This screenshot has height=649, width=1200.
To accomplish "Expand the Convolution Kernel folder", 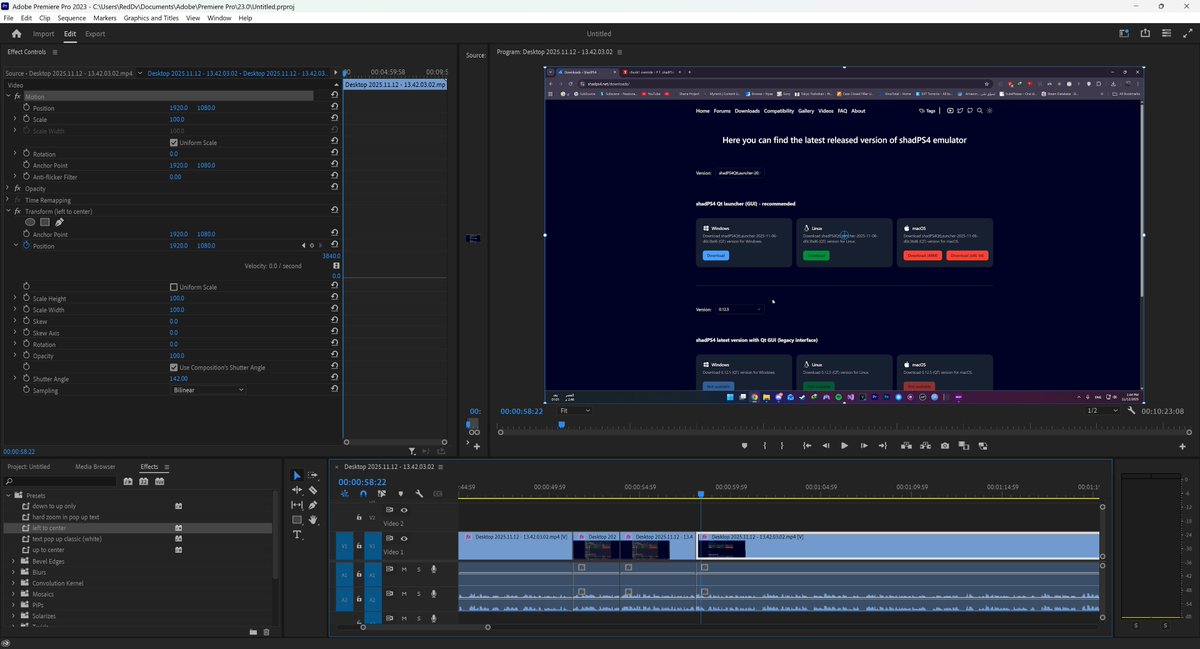I will tap(13, 583).
